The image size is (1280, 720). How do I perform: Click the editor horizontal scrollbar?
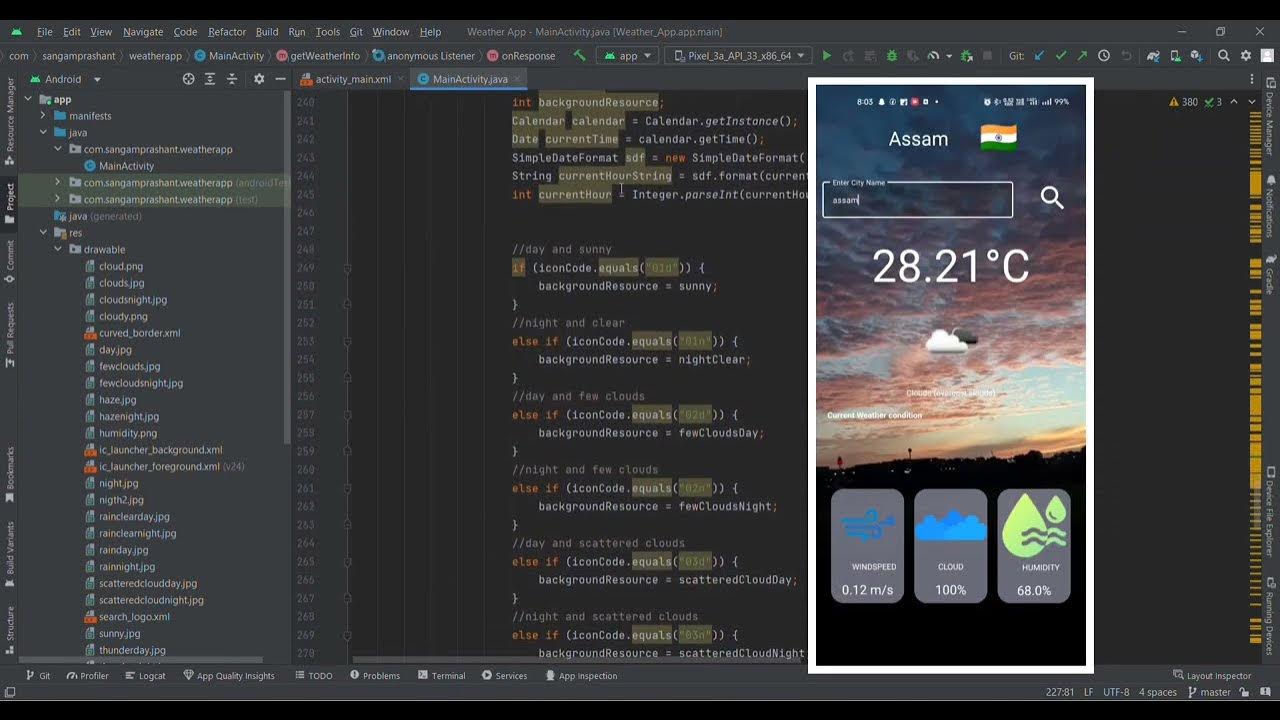pos(580,659)
